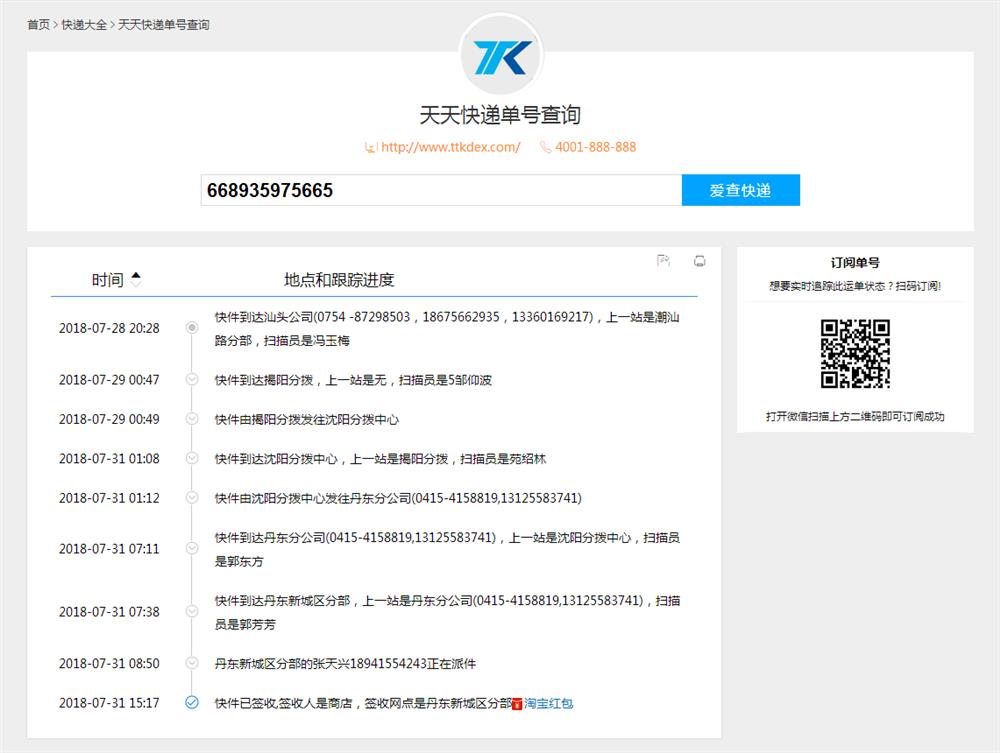Screen dimensions: 1000x753
Task: Click the Tiantian Express TK logo
Action: (x=501, y=56)
